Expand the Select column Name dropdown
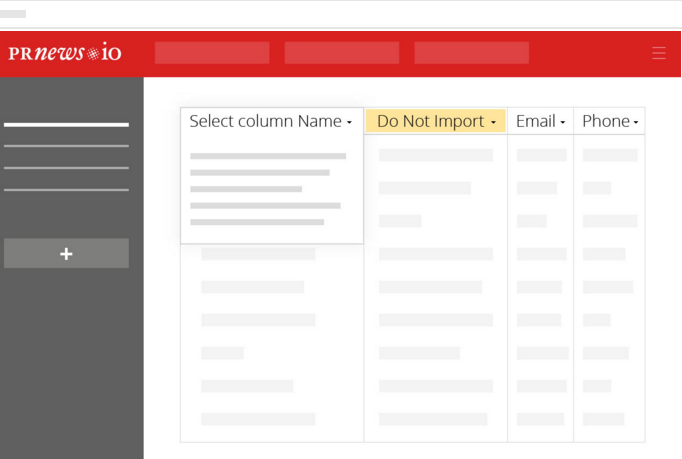The height and width of the screenshot is (459, 682). coord(271,121)
